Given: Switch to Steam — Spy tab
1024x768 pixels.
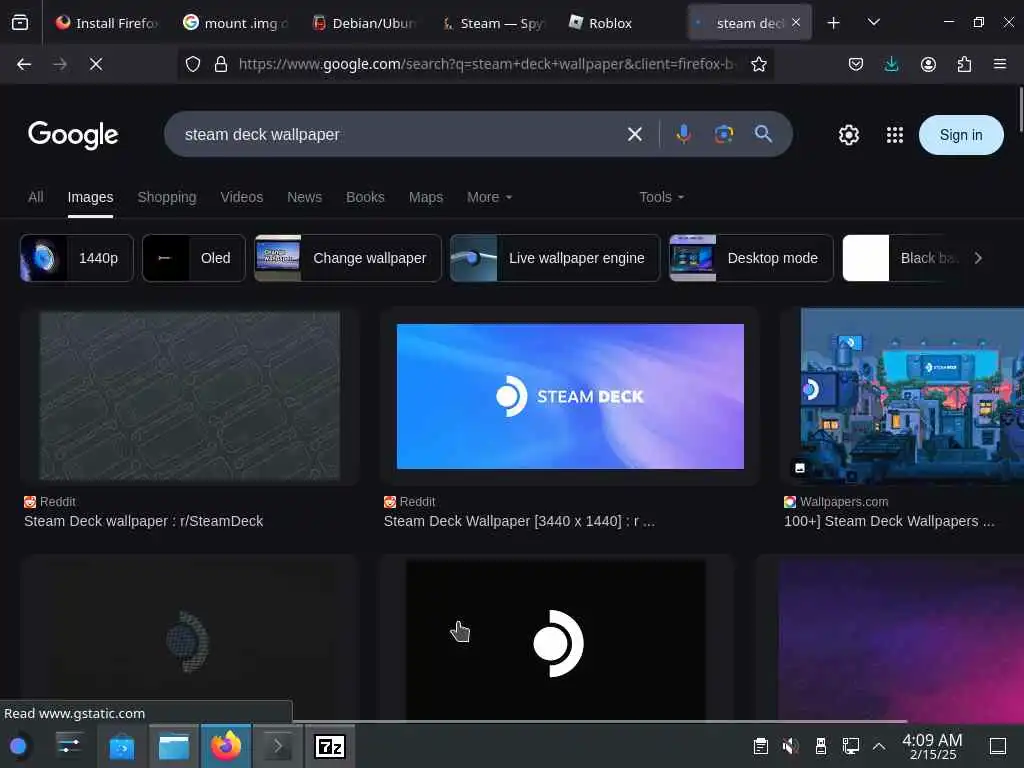Looking at the screenshot, I should point(492,23).
